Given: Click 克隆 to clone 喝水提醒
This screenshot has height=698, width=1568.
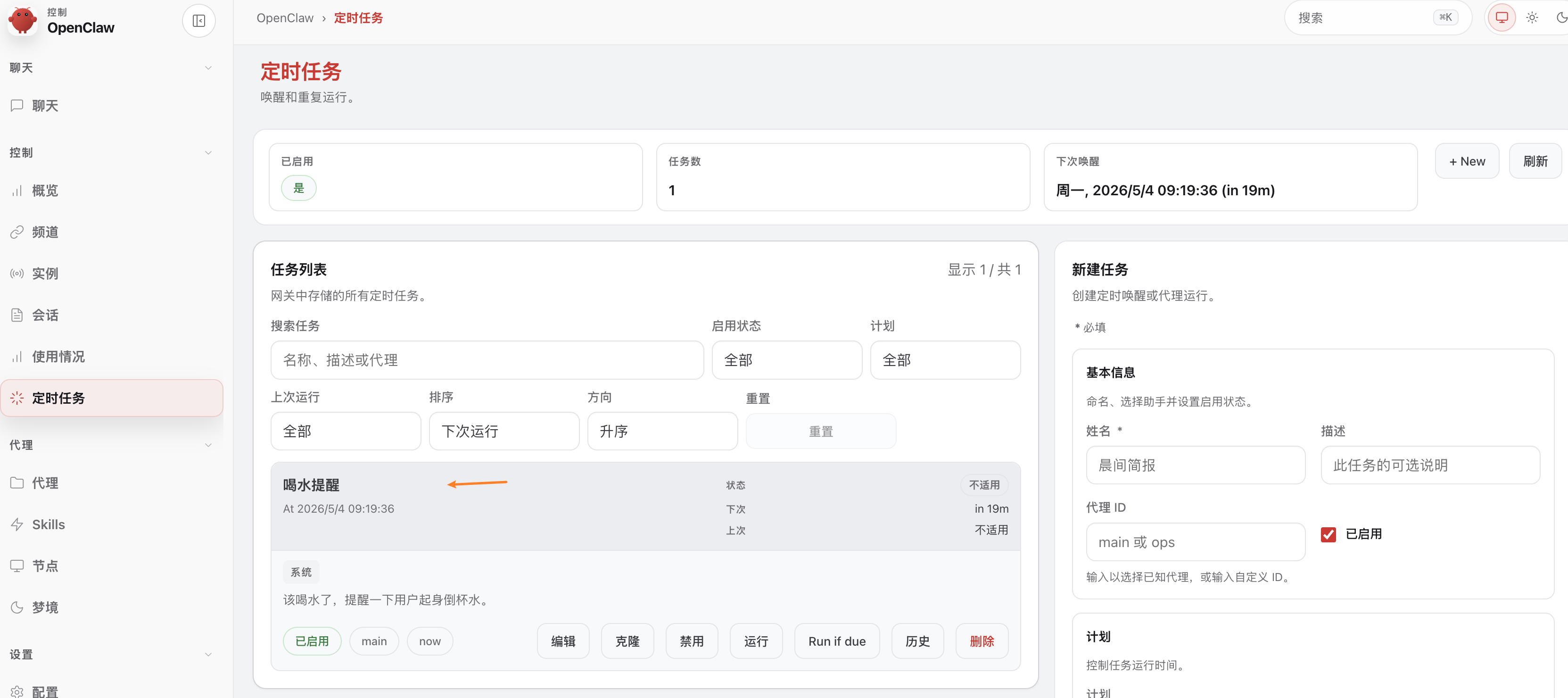Looking at the screenshot, I should pos(627,641).
